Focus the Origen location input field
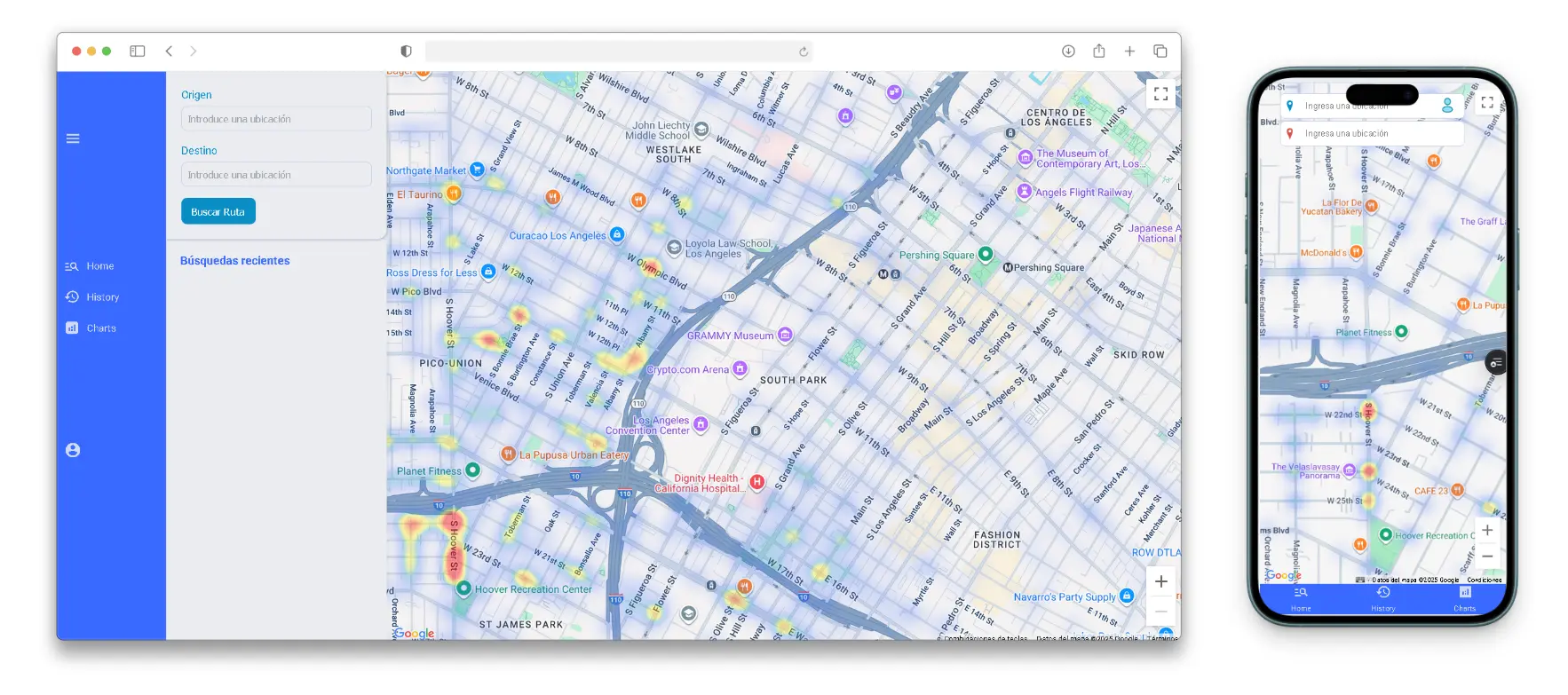 (x=276, y=119)
